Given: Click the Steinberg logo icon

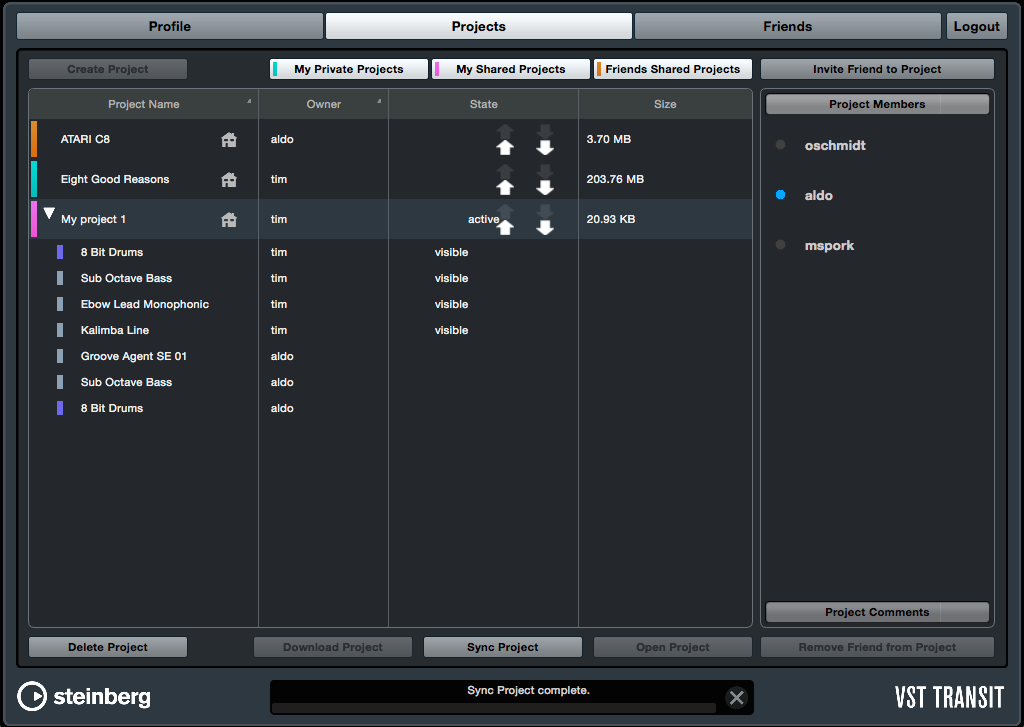Looking at the screenshot, I should coord(33,696).
